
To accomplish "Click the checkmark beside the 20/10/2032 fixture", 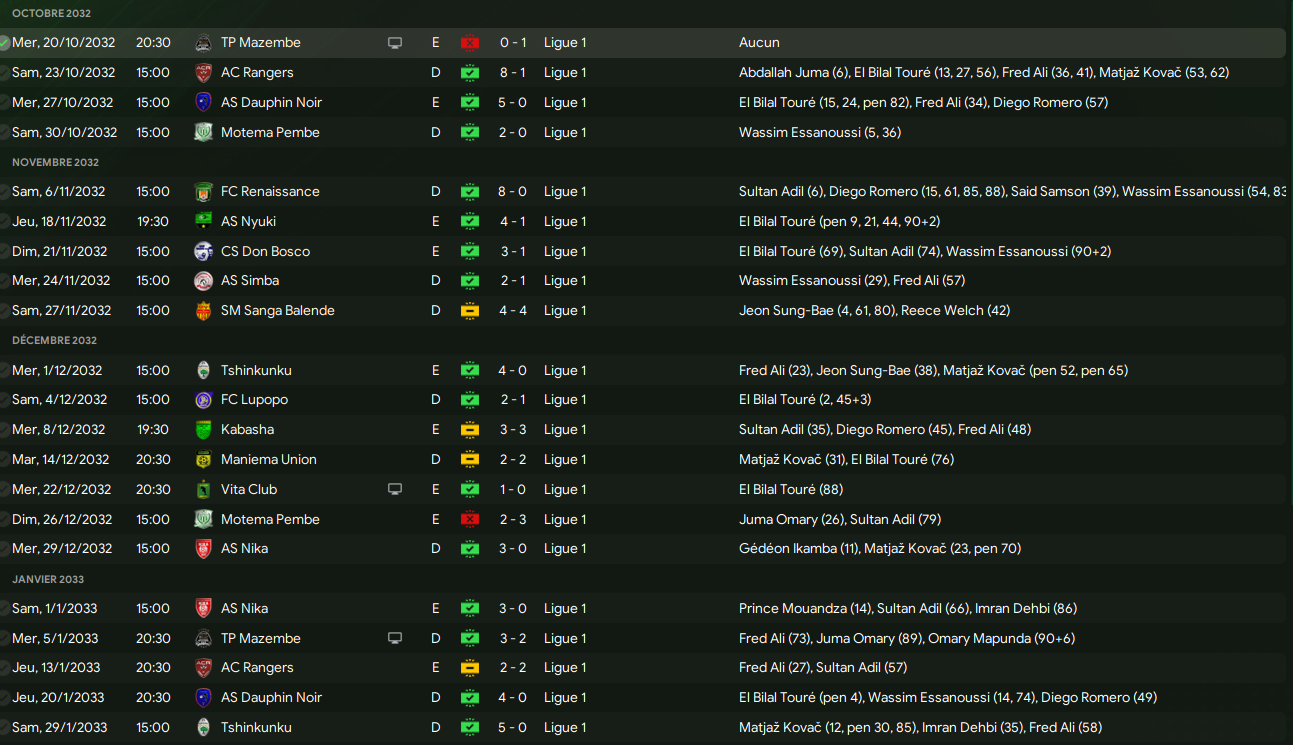I will [x=5, y=43].
